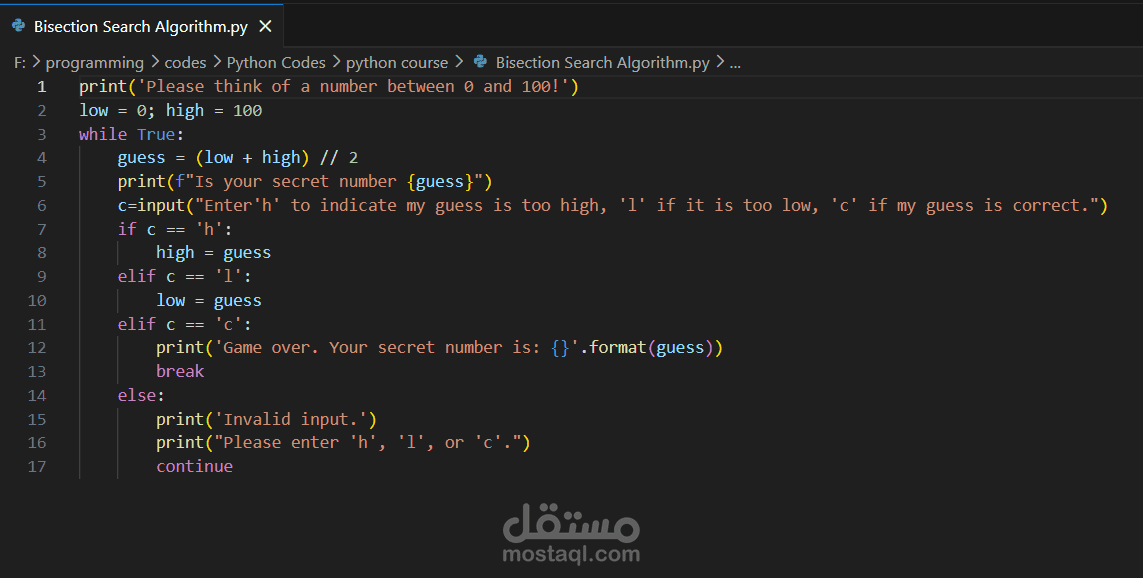This screenshot has width=1143, height=578.
Task: Click the F: drive in the breadcrumb
Action: (x=18, y=62)
